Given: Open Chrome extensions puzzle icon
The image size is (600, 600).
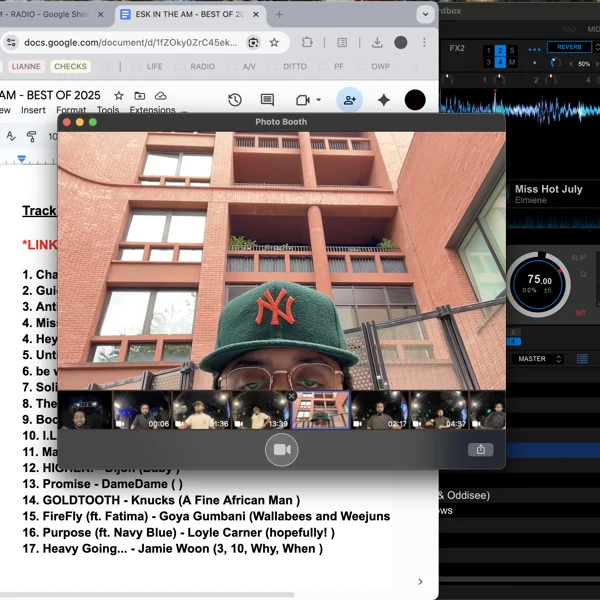Looking at the screenshot, I should click(307, 43).
